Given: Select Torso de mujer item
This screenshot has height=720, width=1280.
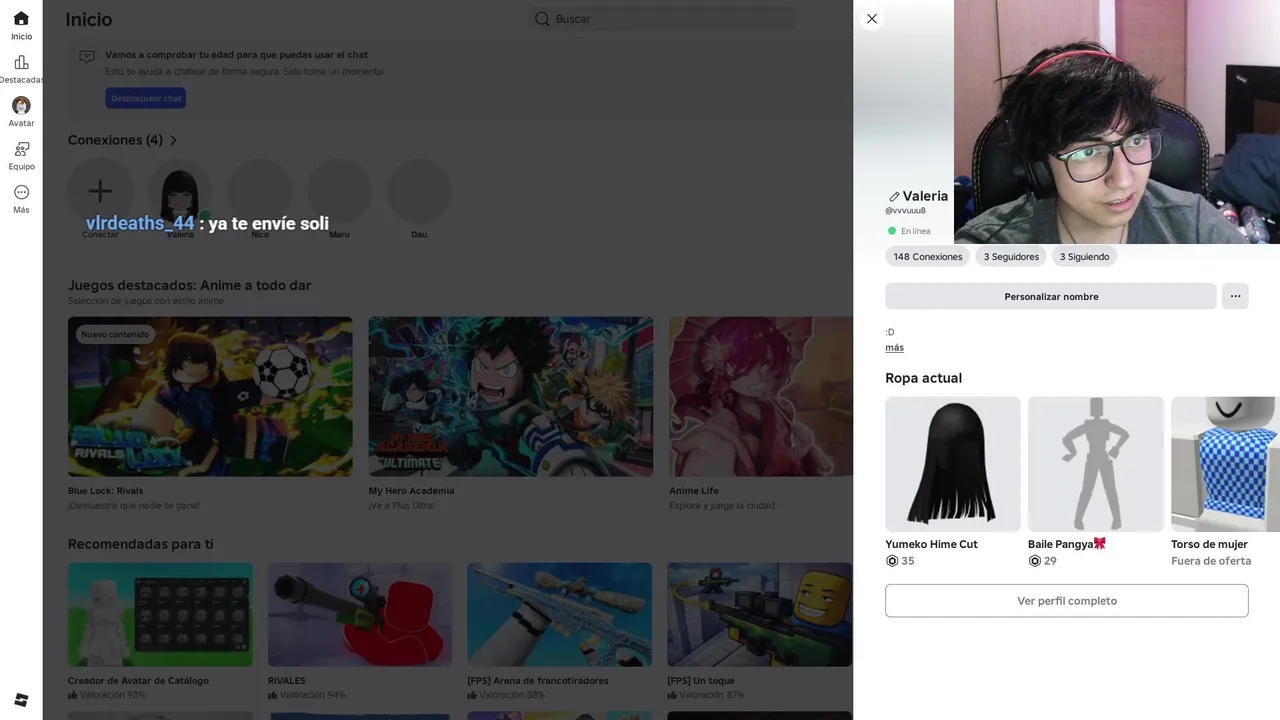Looking at the screenshot, I should (x=1225, y=464).
